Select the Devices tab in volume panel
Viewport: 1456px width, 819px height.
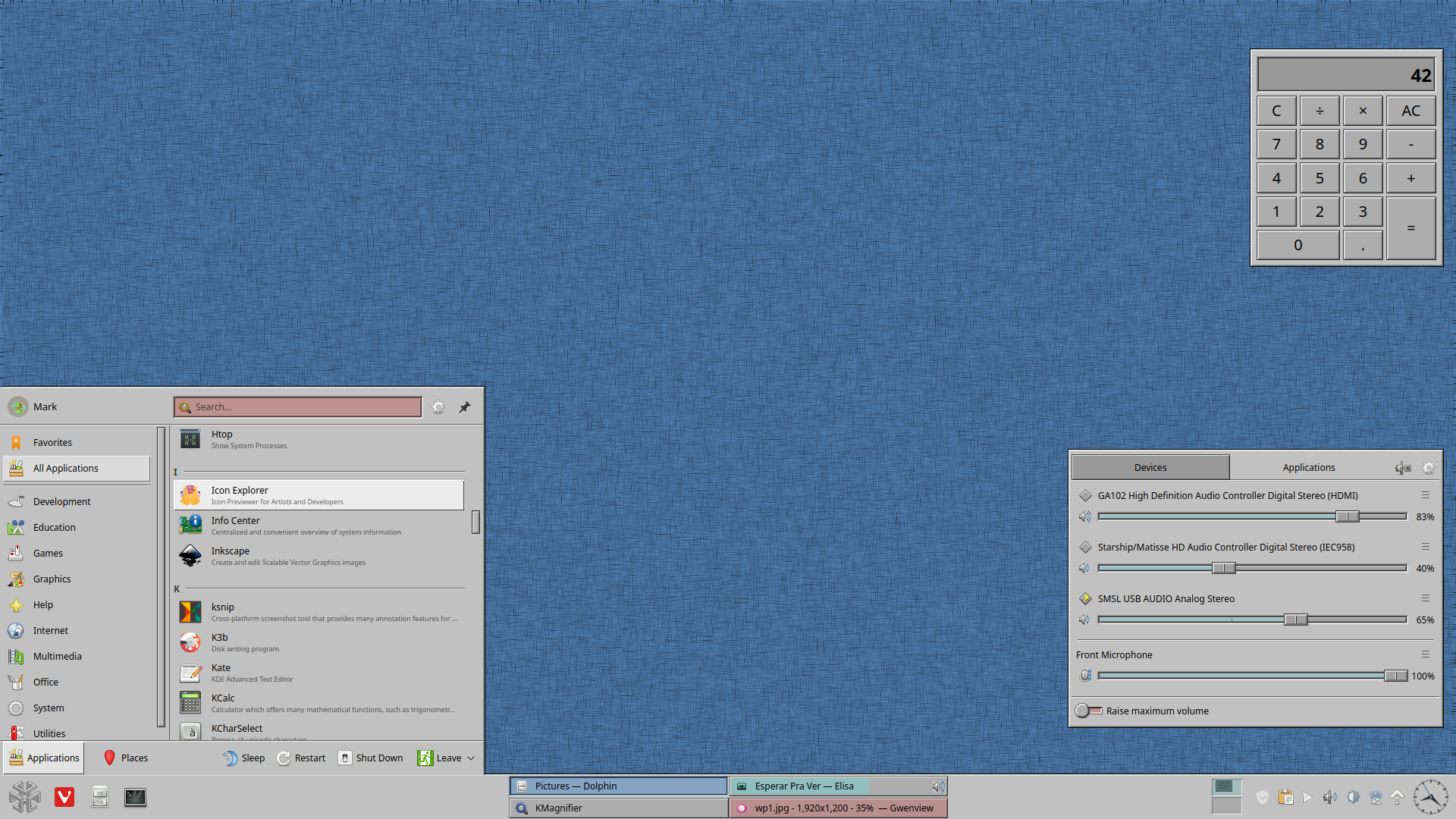[1150, 468]
